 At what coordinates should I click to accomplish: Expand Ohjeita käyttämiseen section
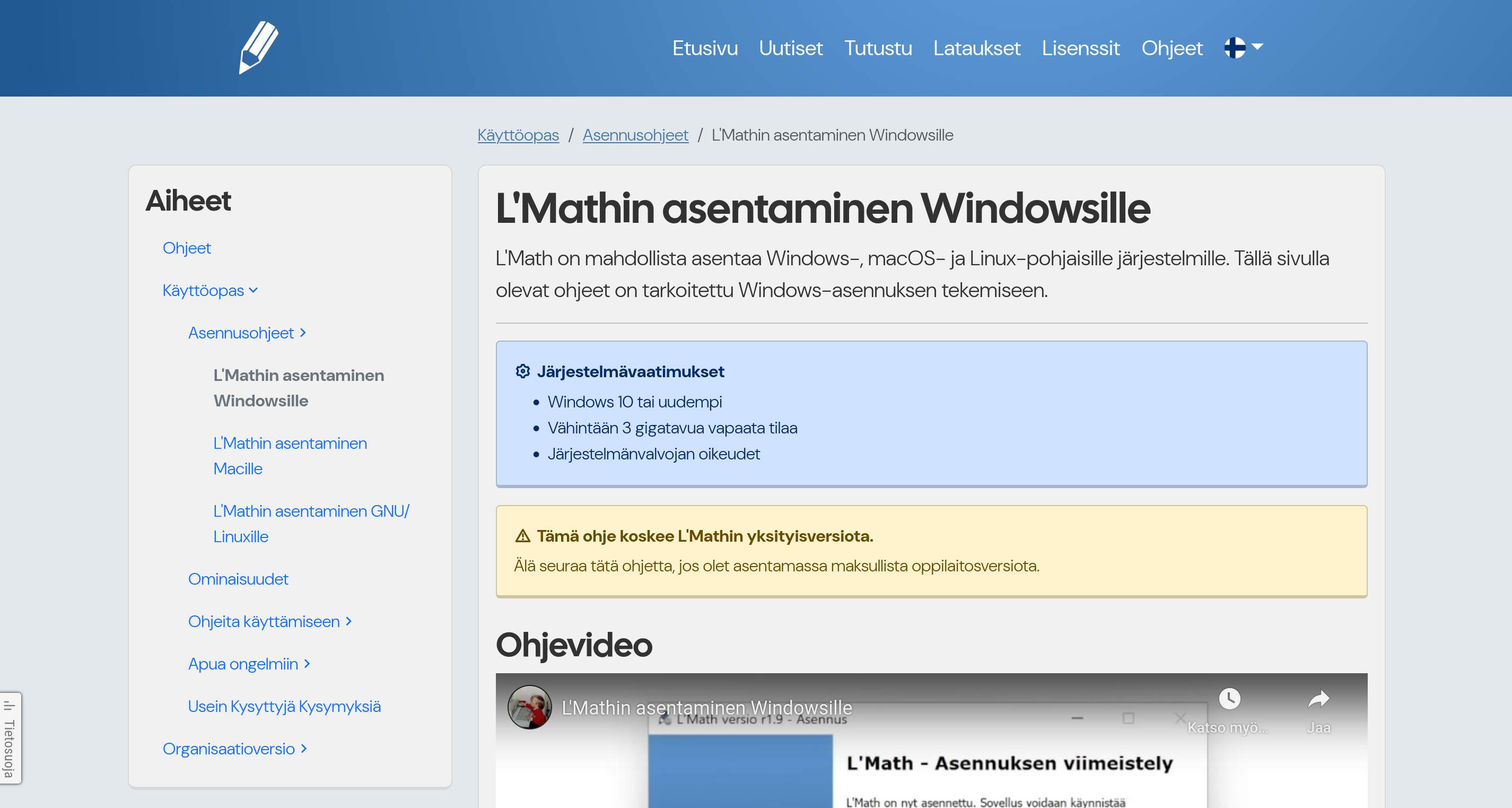click(x=270, y=621)
